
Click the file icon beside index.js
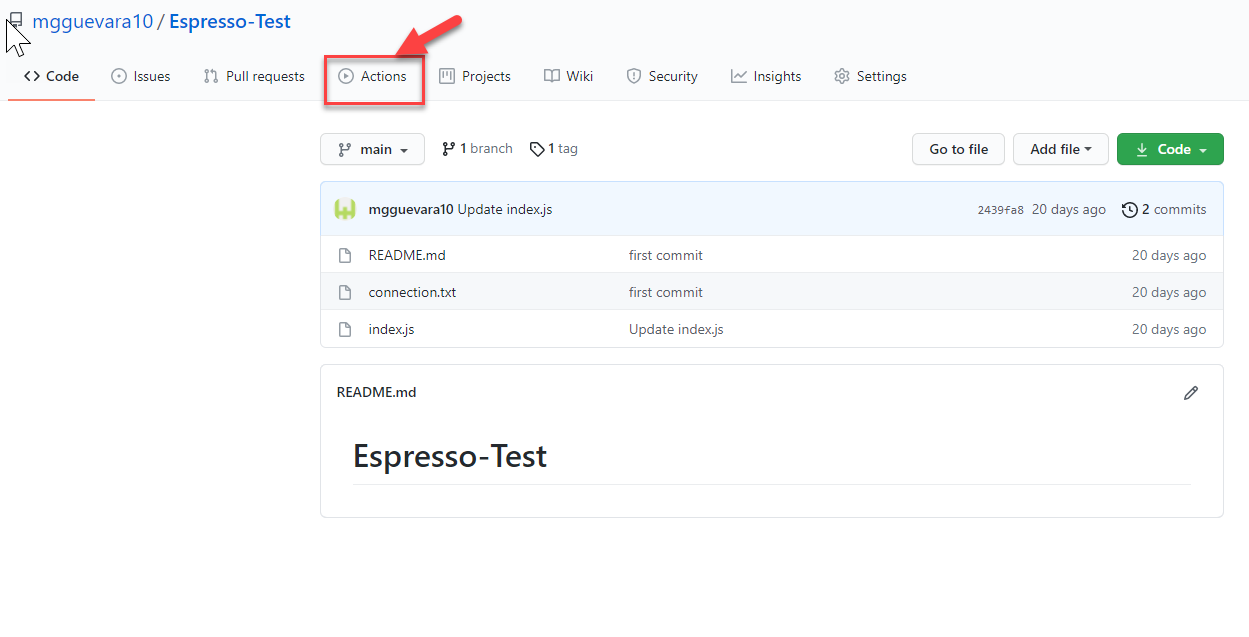pos(345,329)
